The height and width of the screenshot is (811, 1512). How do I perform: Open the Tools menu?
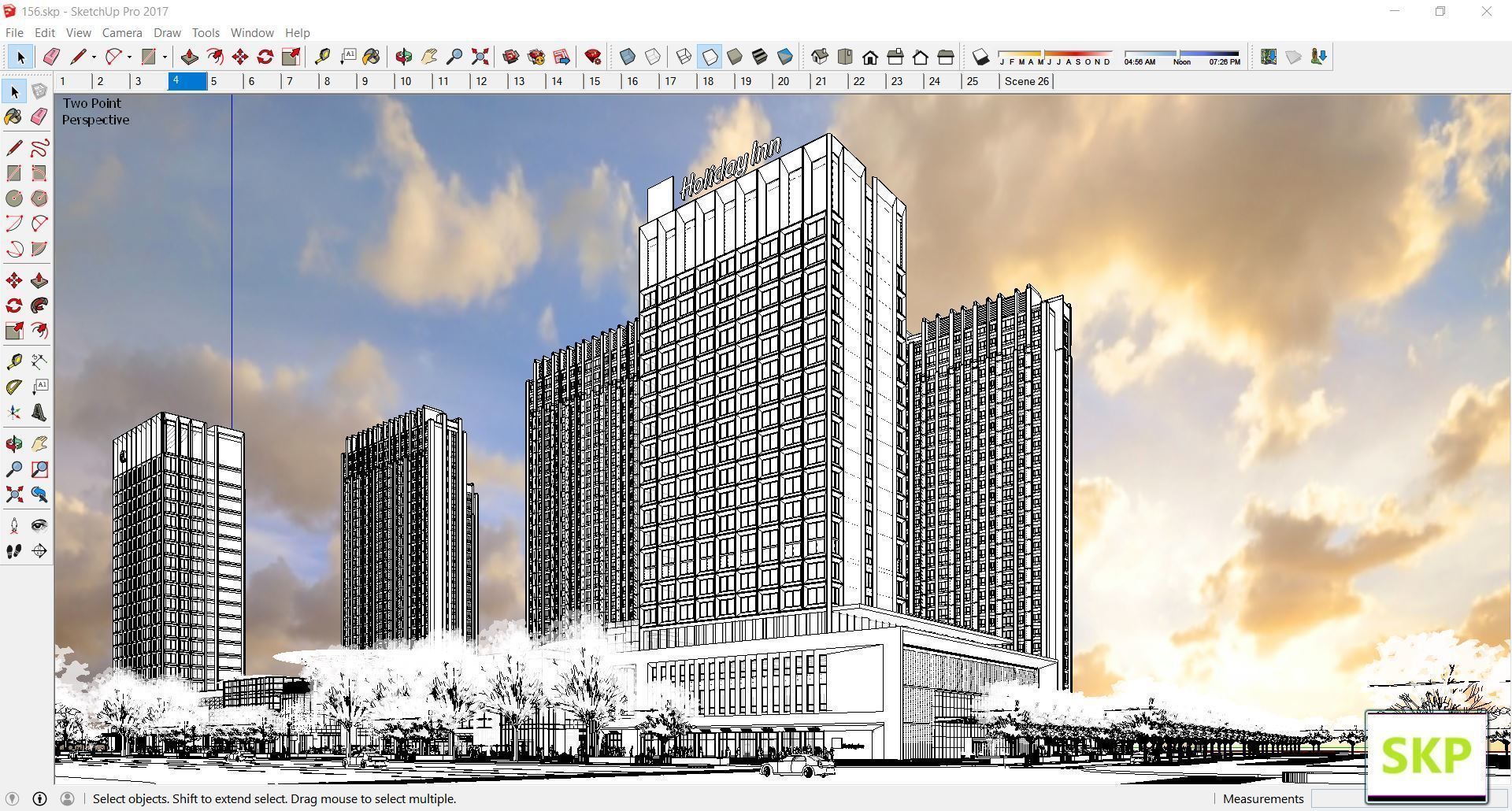pos(206,32)
